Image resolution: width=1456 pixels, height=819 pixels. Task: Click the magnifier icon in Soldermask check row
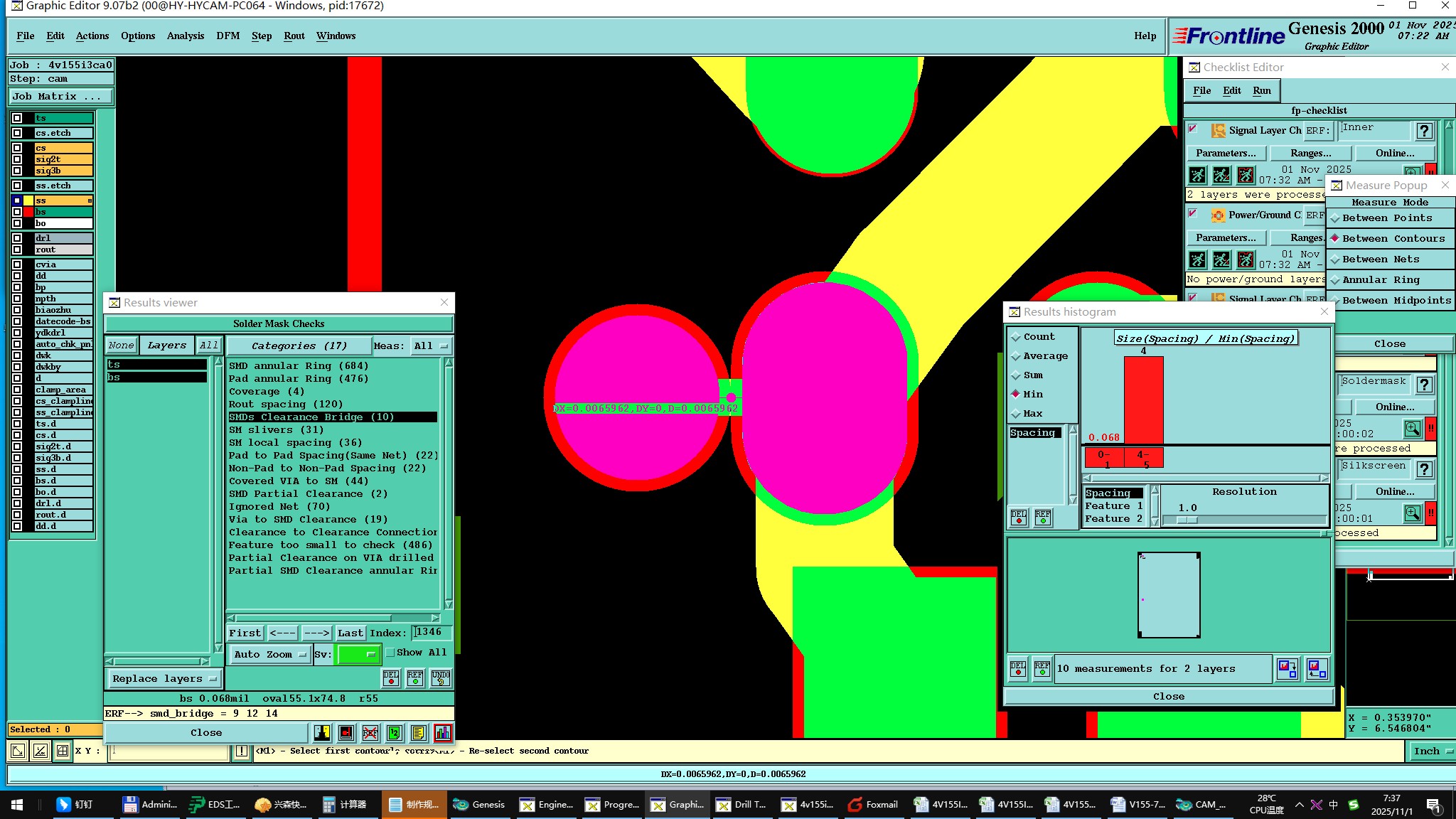click(1412, 429)
